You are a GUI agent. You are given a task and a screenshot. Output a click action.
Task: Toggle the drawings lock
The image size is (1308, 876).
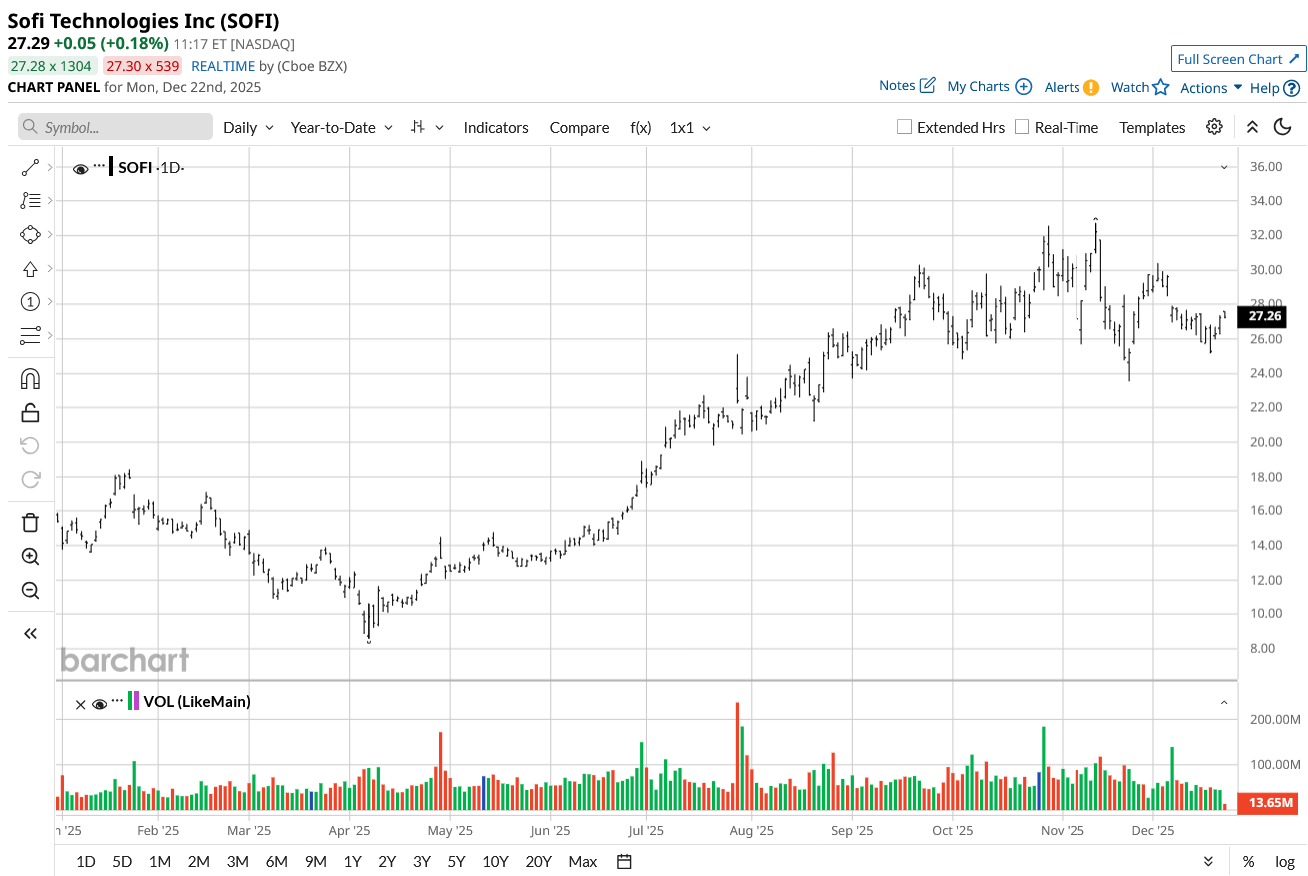tap(30, 412)
